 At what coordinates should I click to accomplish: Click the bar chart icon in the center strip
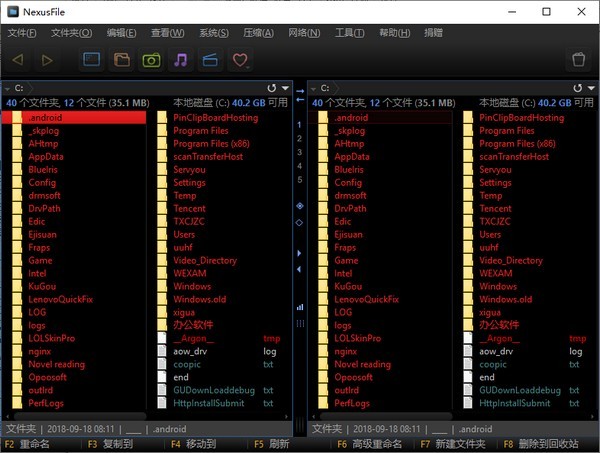300,307
